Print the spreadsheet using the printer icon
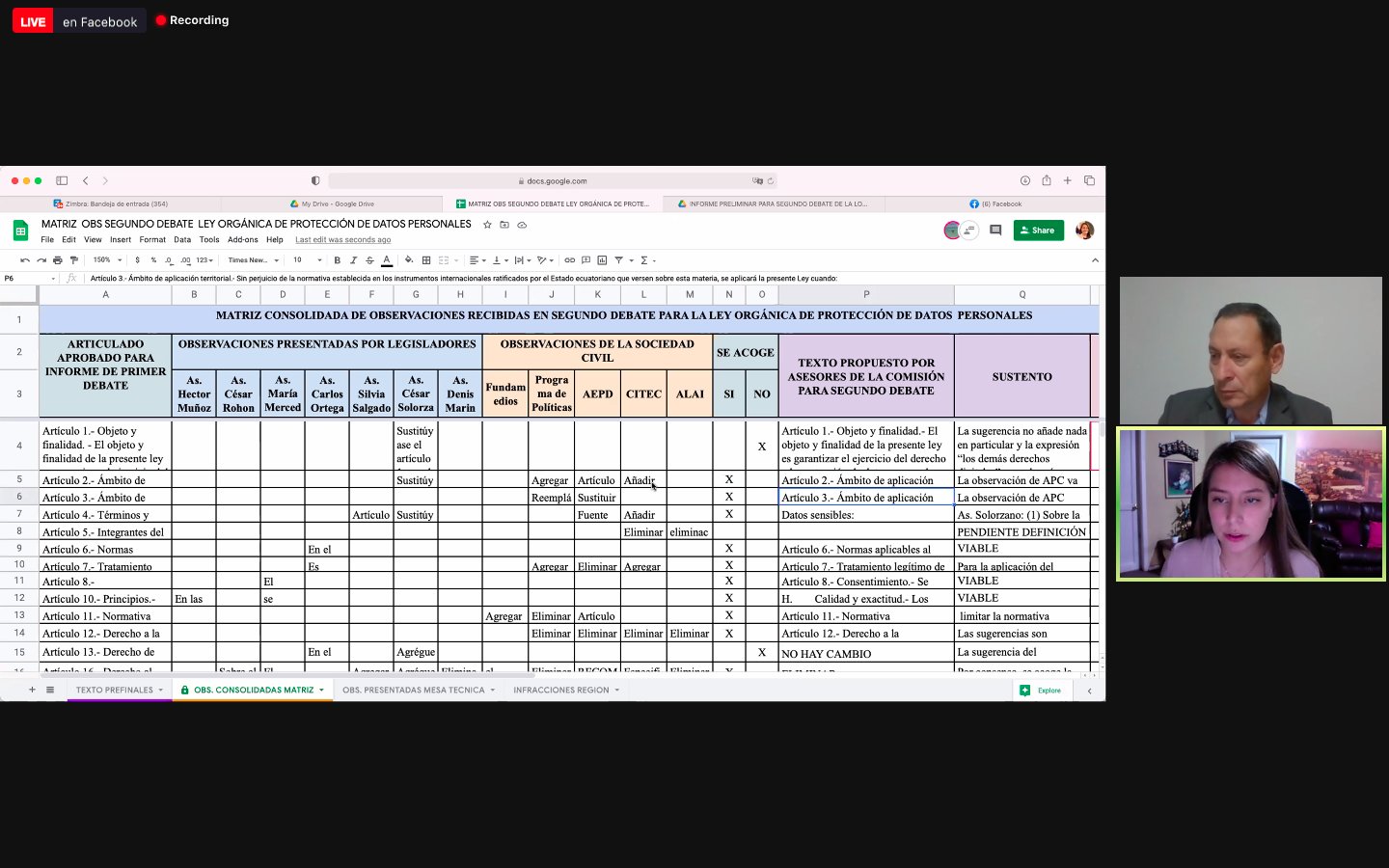Image resolution: width=1389 pixels, height=868 pixels. [x=58, y=260]
